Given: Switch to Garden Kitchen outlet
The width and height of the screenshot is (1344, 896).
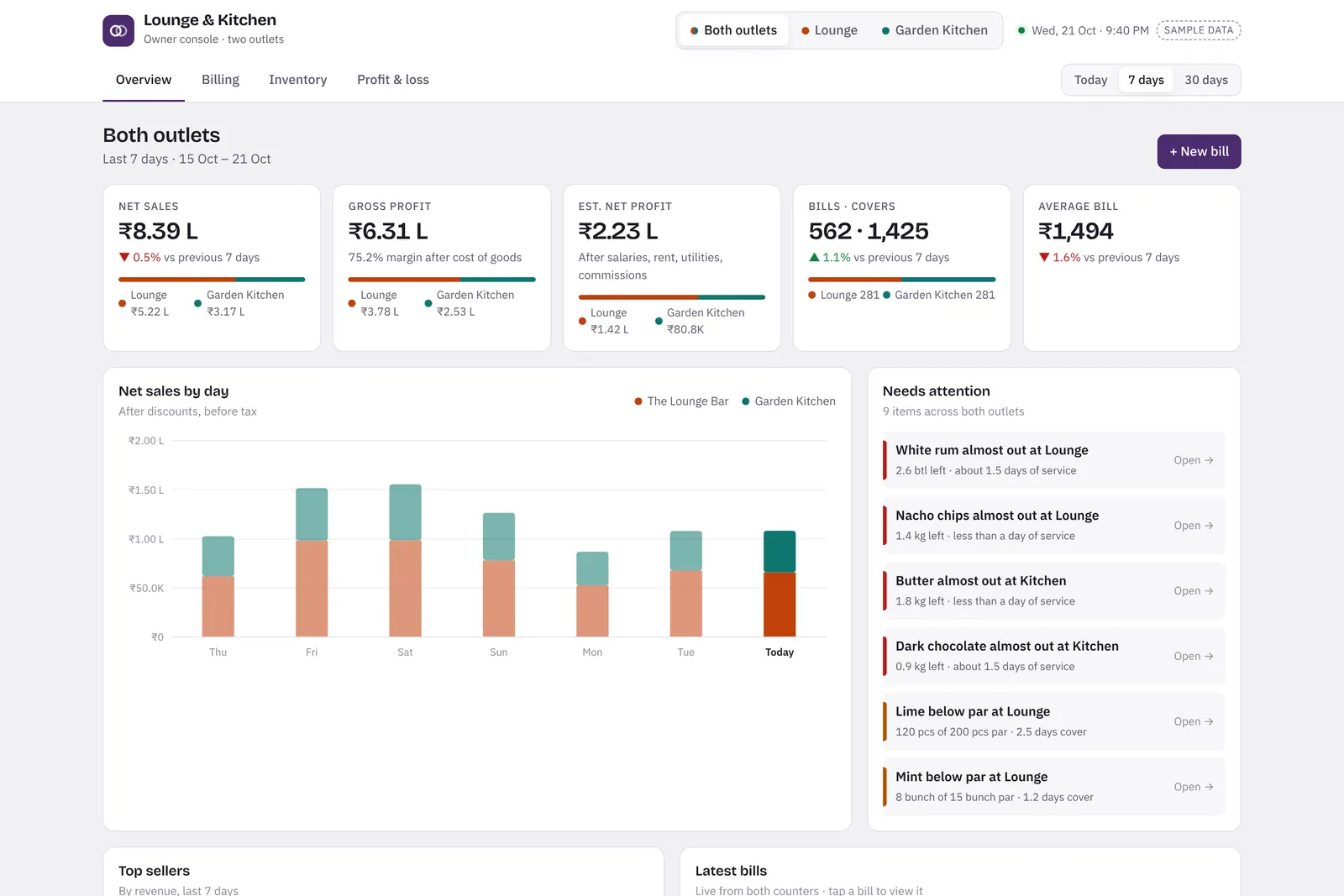Looking at the screenshot, I should coord(935,30).
